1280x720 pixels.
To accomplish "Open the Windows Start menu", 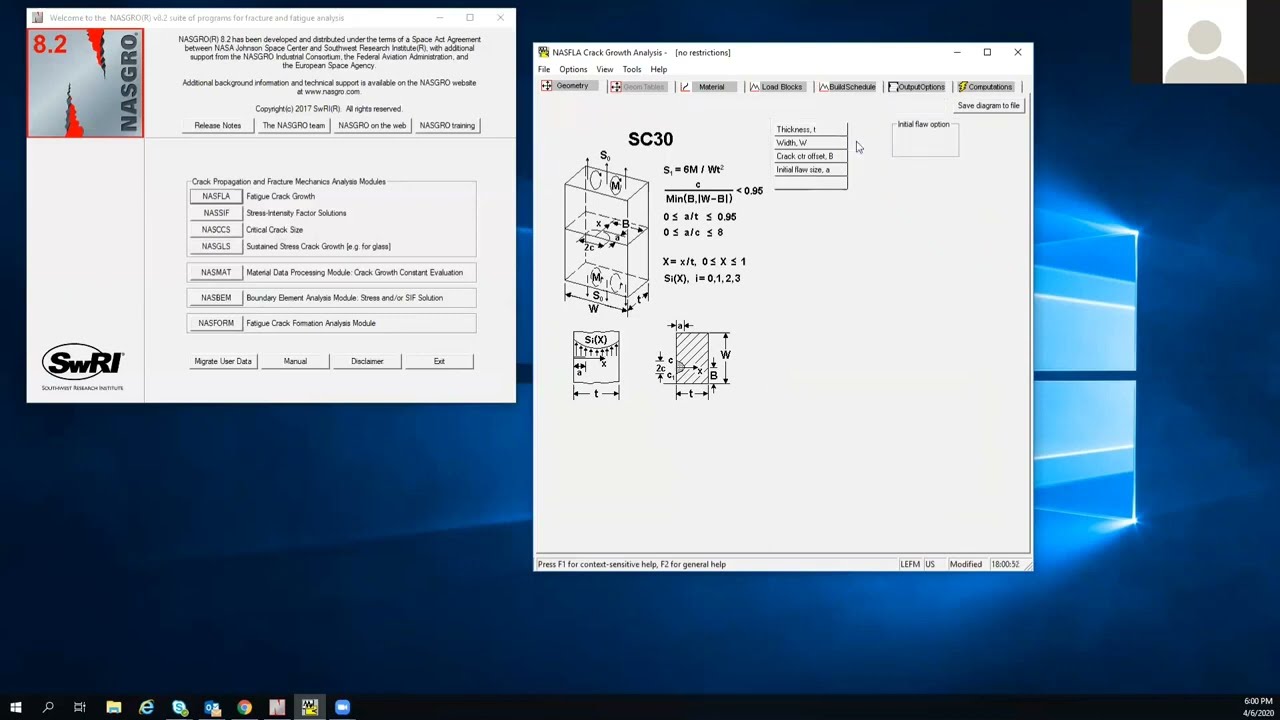I will [x=16, y=708].
